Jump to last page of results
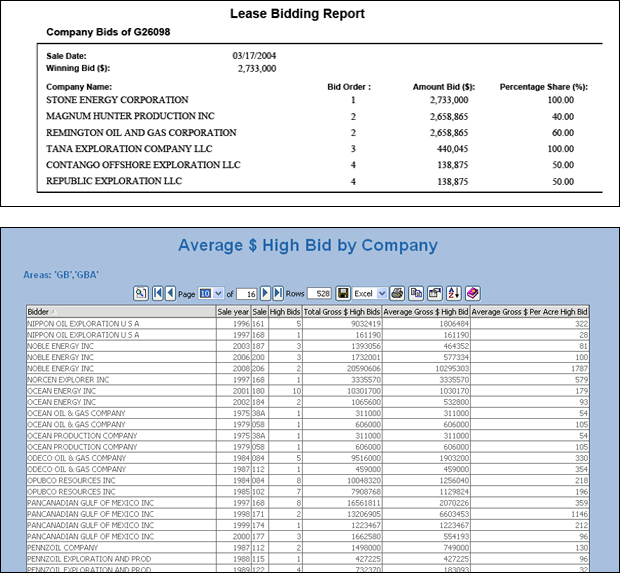Image resolution: width=620 pixels, height=576 pixels. [x=278, y=293]
